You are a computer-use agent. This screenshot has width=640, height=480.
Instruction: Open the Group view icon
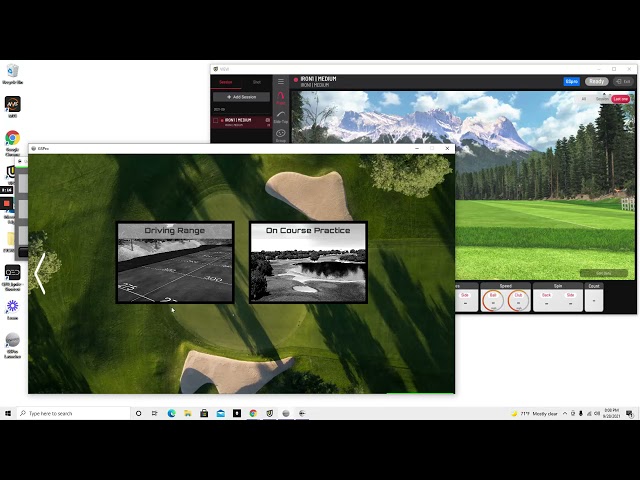point(281,136)
